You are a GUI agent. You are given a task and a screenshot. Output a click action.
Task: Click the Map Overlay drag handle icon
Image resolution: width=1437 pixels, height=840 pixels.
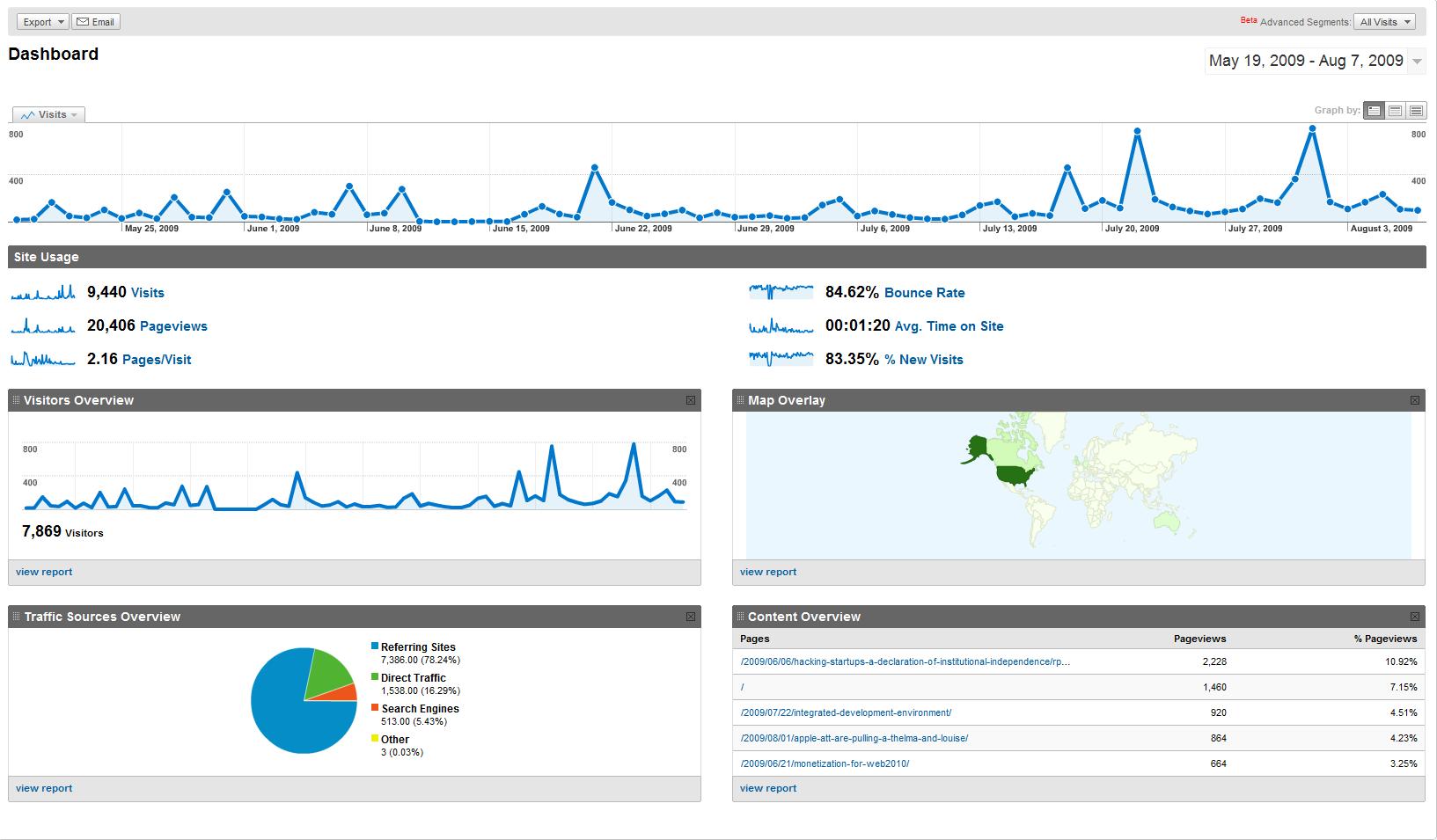(x=740, y=400)
